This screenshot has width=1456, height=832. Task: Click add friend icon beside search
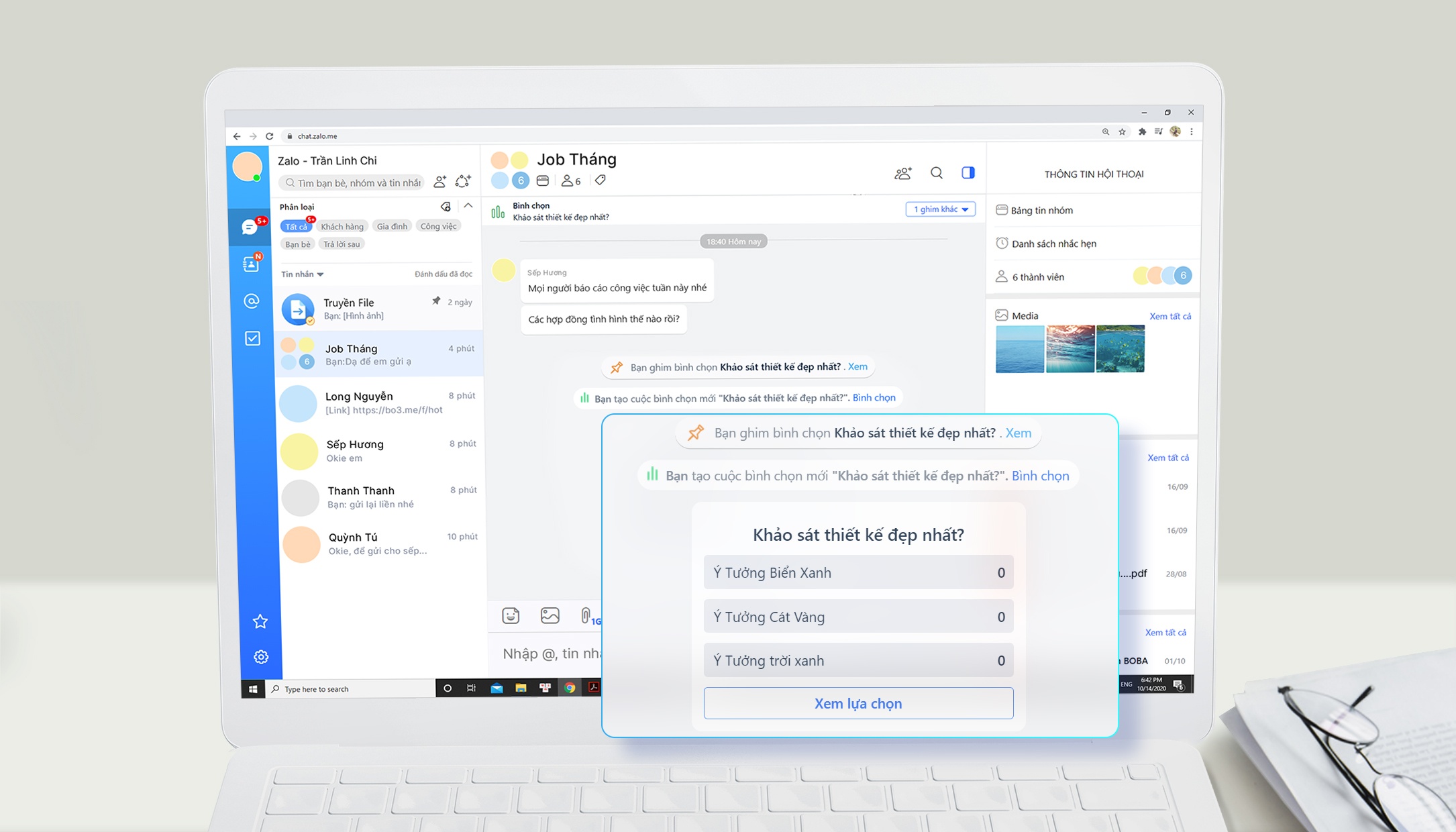pos(439,182)
